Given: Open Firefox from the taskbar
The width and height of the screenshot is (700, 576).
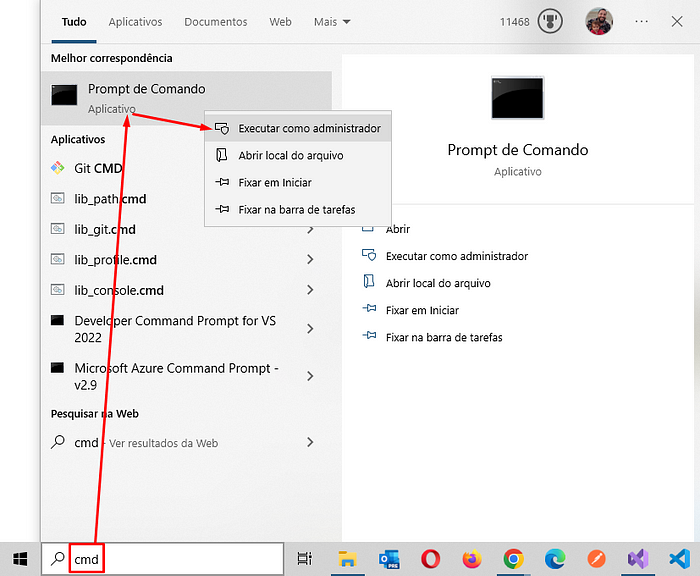Looking at the screenshot, I should [x=472, y=559].
